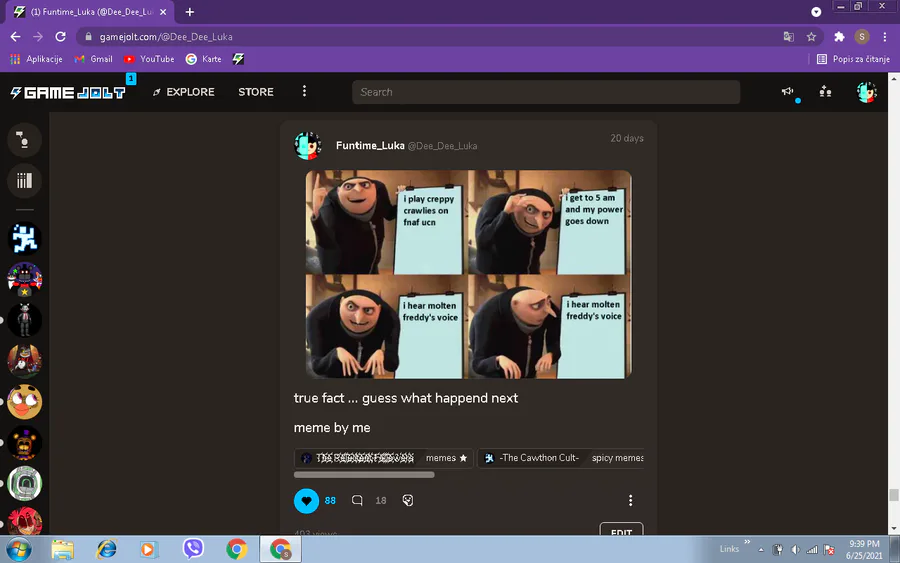This screenshot has width=900, height=563.
Task: Go back in the browser
Action: [15, 37]
